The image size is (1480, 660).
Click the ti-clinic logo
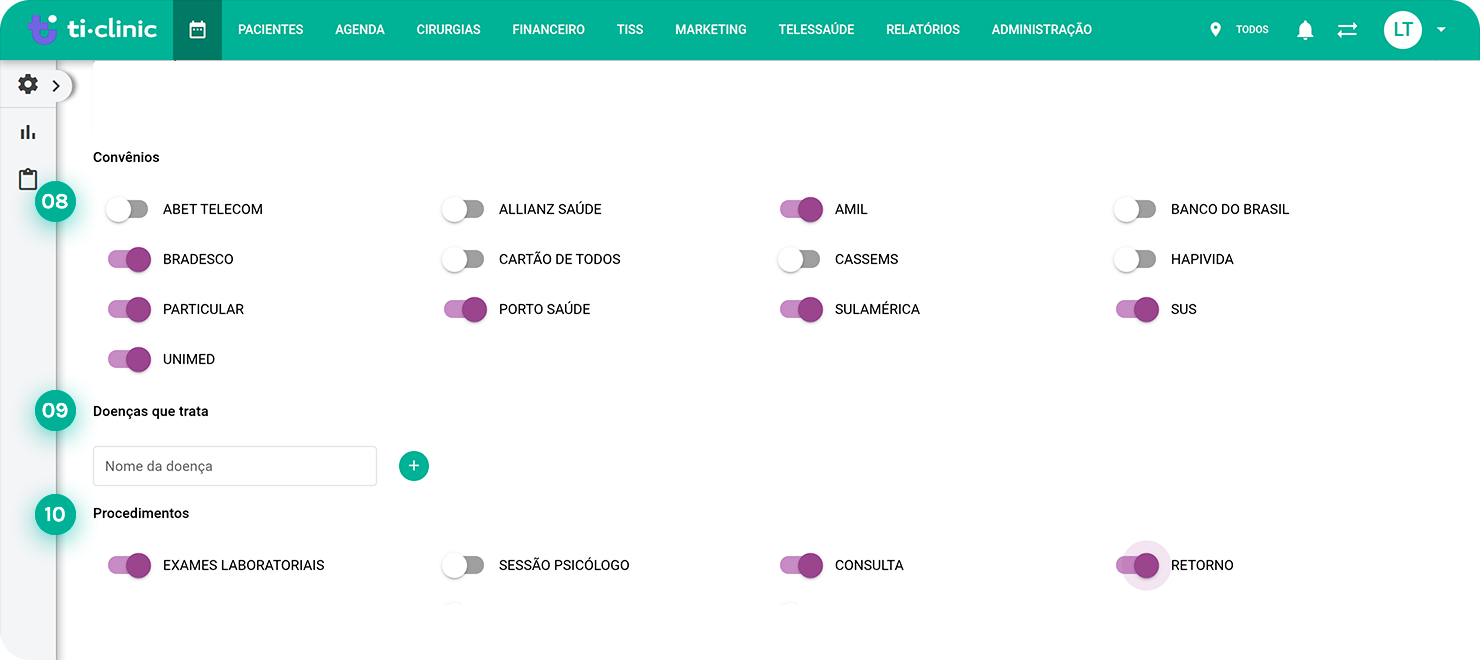pyautogui.click(x=93, y=29)
